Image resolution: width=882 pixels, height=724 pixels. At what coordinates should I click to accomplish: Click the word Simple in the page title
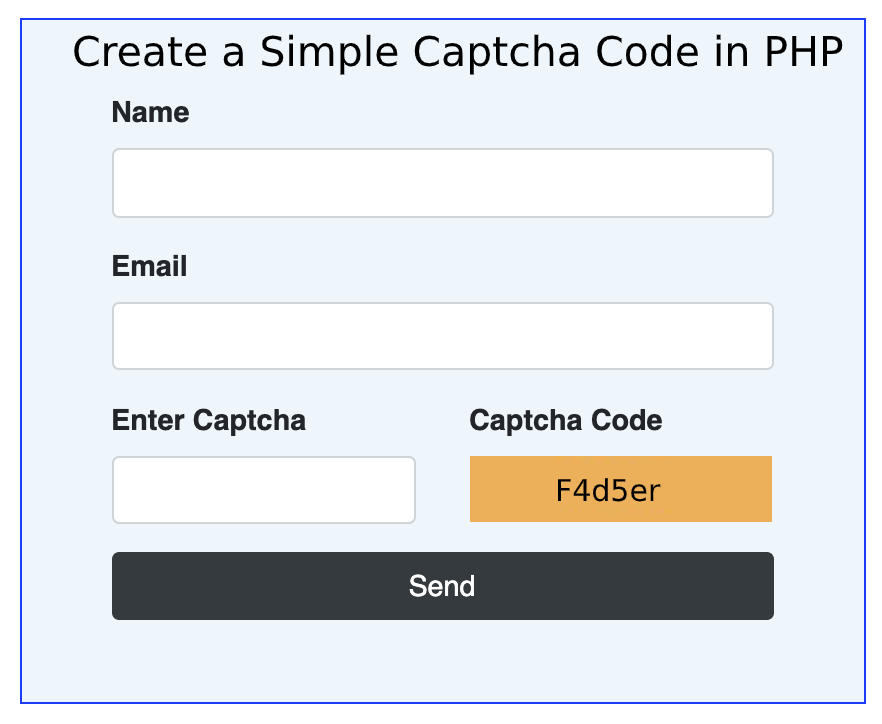[x=329, y=53]
